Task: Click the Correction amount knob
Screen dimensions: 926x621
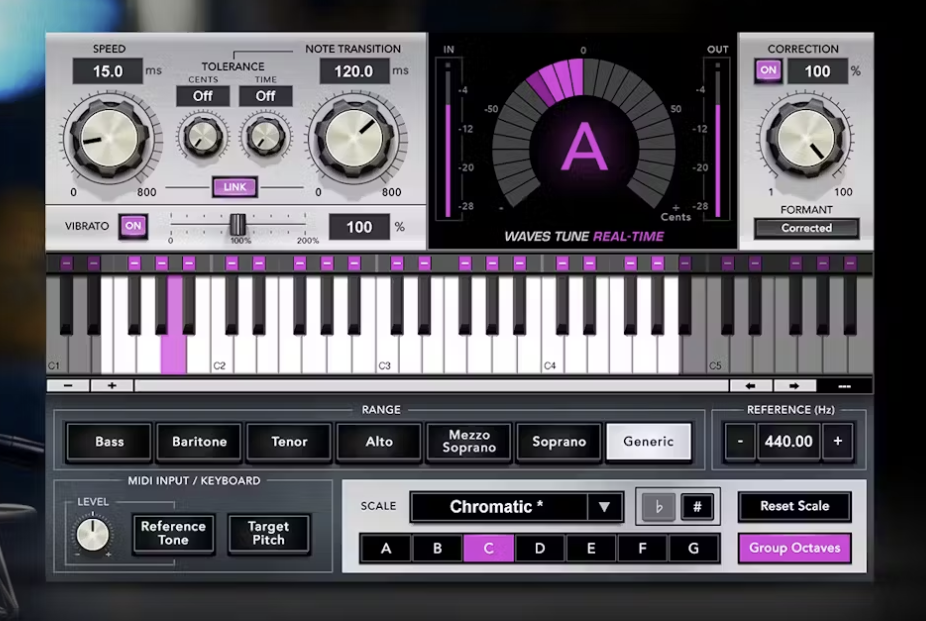Action: pos(806,138)
